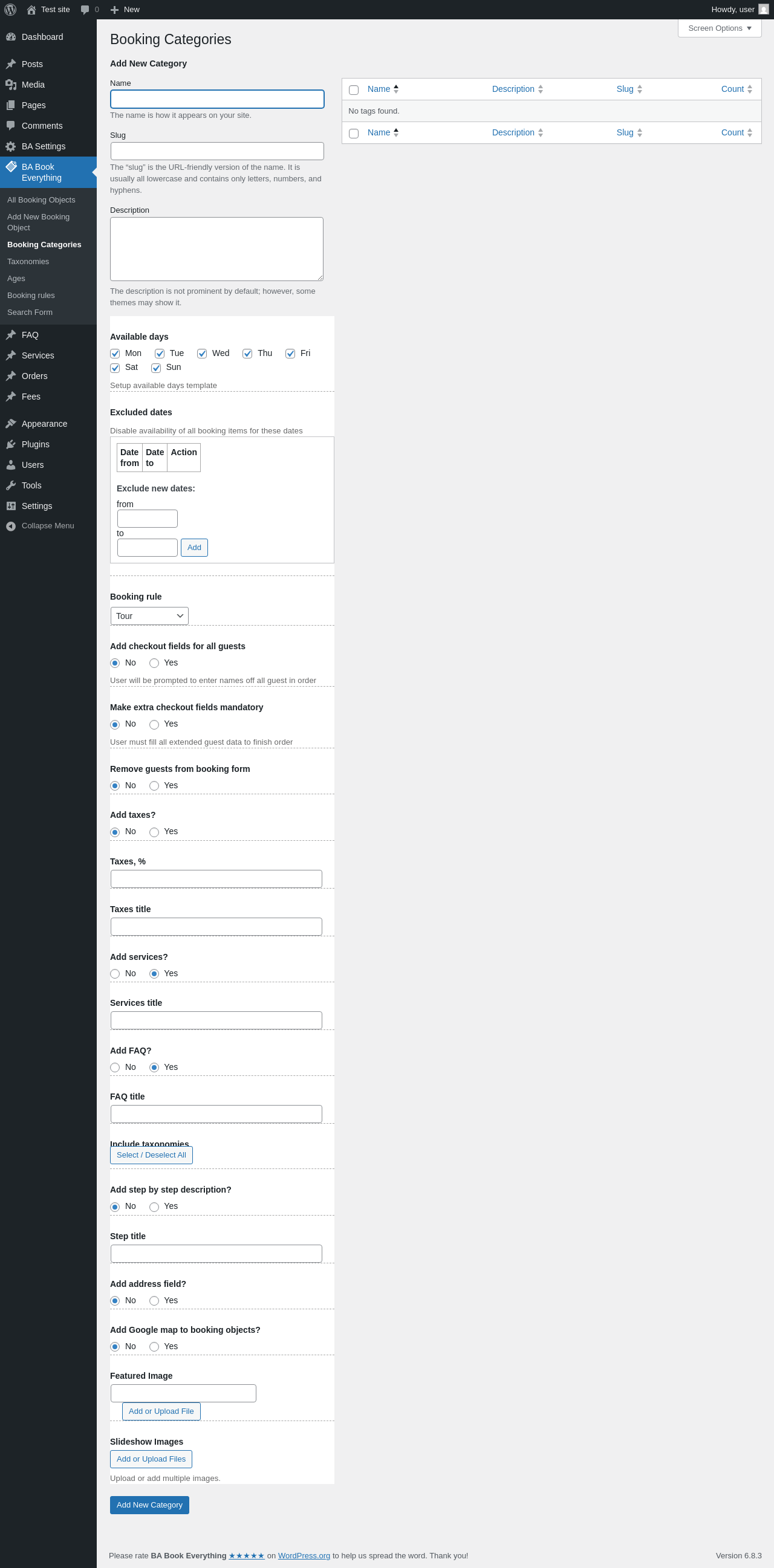This screenshot has width=774, height=1568.
Task: Open the Test site home icon
Action: [x=31, y=10]
